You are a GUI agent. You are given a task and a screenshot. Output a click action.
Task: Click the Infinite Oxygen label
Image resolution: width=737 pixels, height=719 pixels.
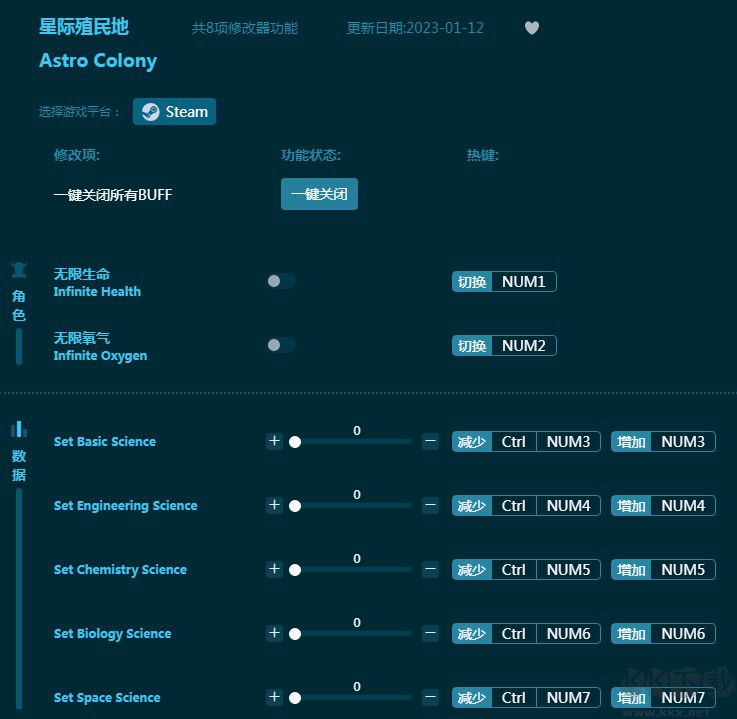pyautogui.click(x=100, y=356)
